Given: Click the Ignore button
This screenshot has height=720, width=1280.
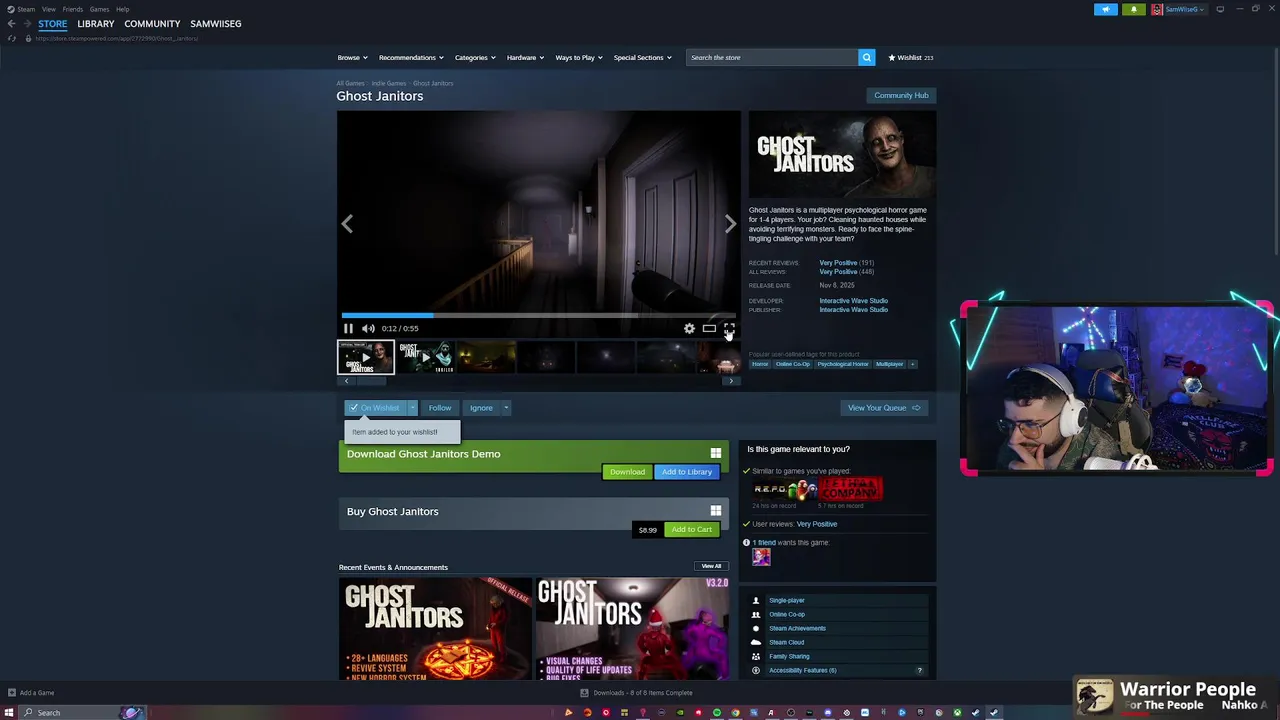Looking at the screenshot, I should tap(481, 408).
